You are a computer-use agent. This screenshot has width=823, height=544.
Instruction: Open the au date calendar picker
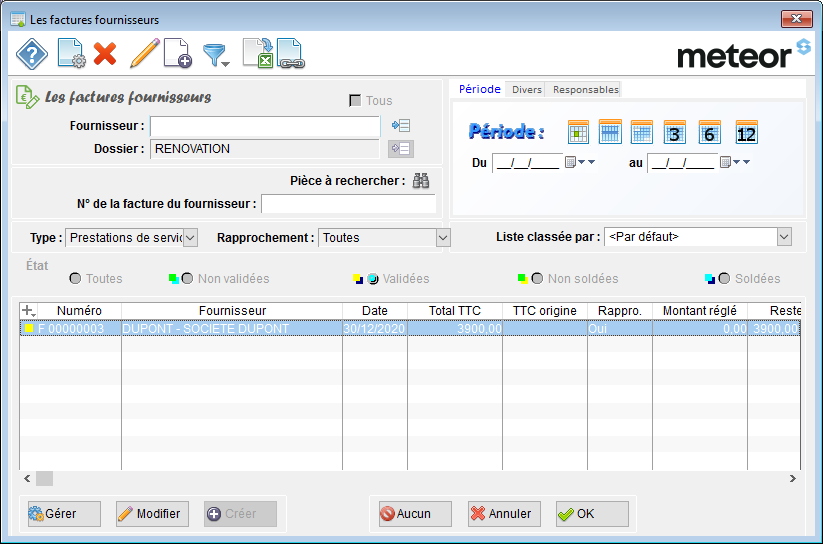(725, 162)
